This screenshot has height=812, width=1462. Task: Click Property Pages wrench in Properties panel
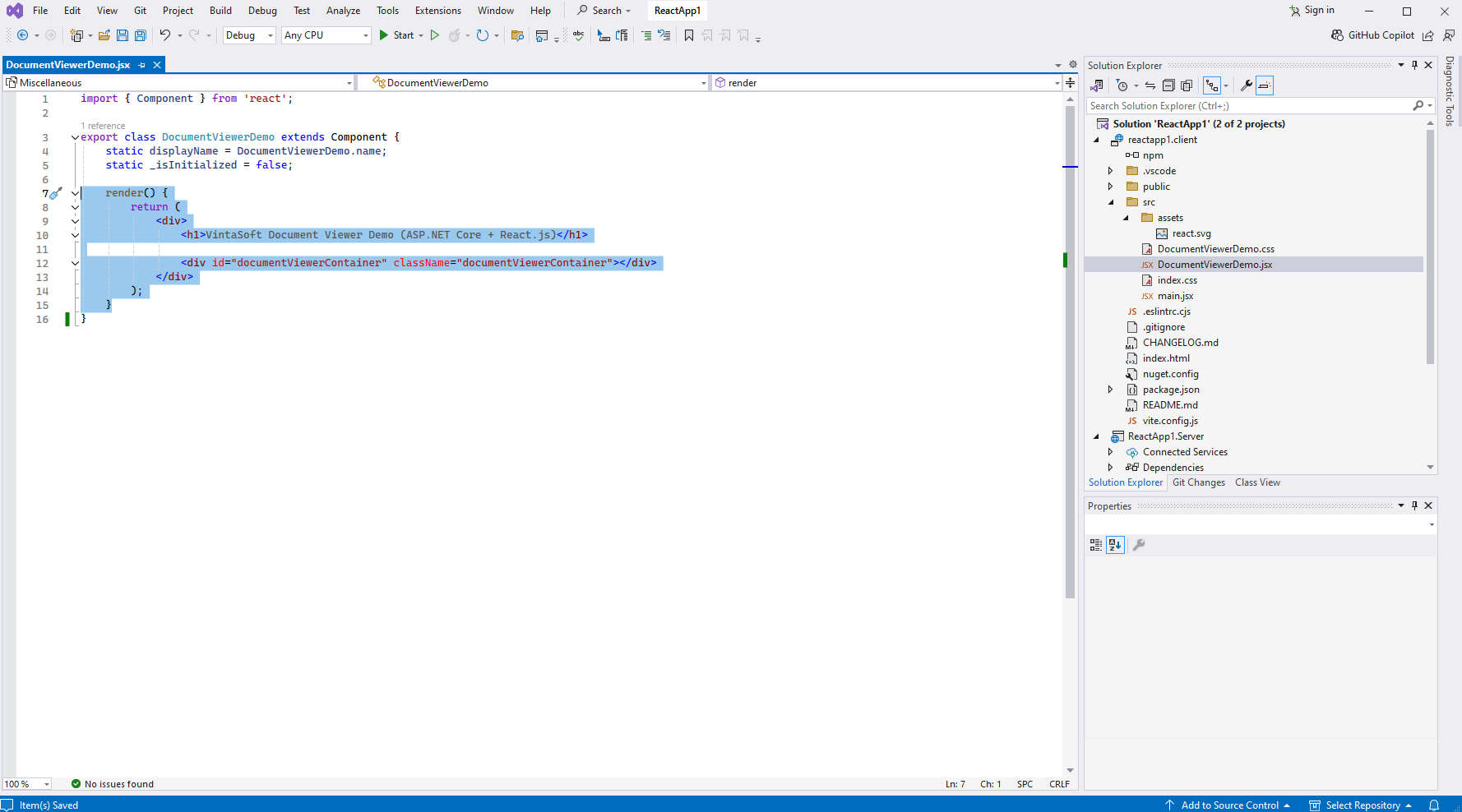click(x=1139, y=545)
